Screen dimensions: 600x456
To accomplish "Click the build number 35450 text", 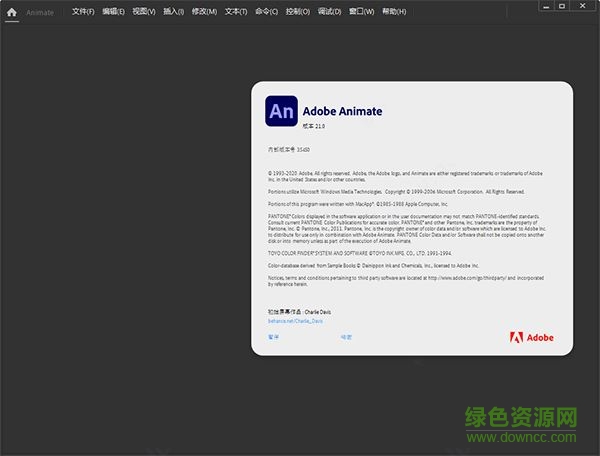I will coord(289,150).
